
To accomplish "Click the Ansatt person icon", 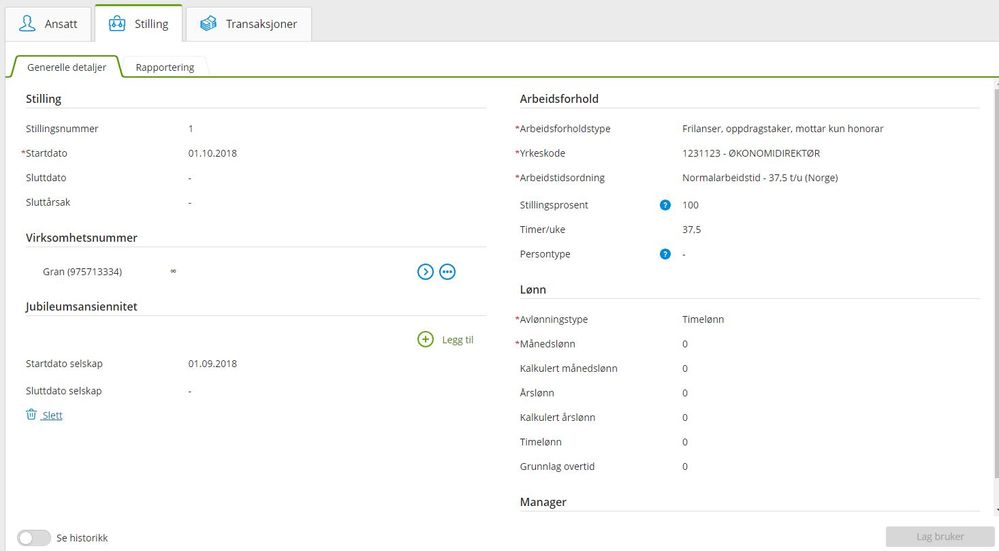I will click(28, 23).
